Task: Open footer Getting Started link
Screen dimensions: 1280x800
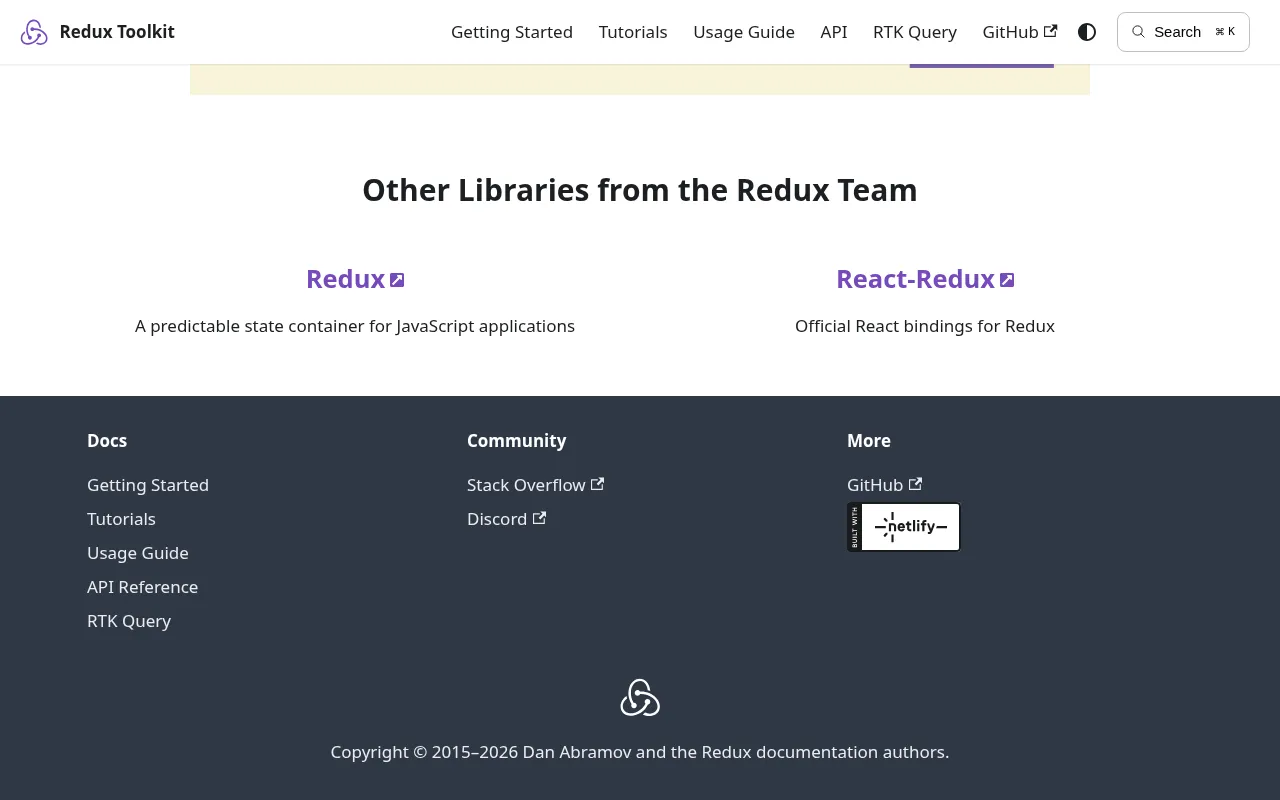Action: tap(148, 485)
